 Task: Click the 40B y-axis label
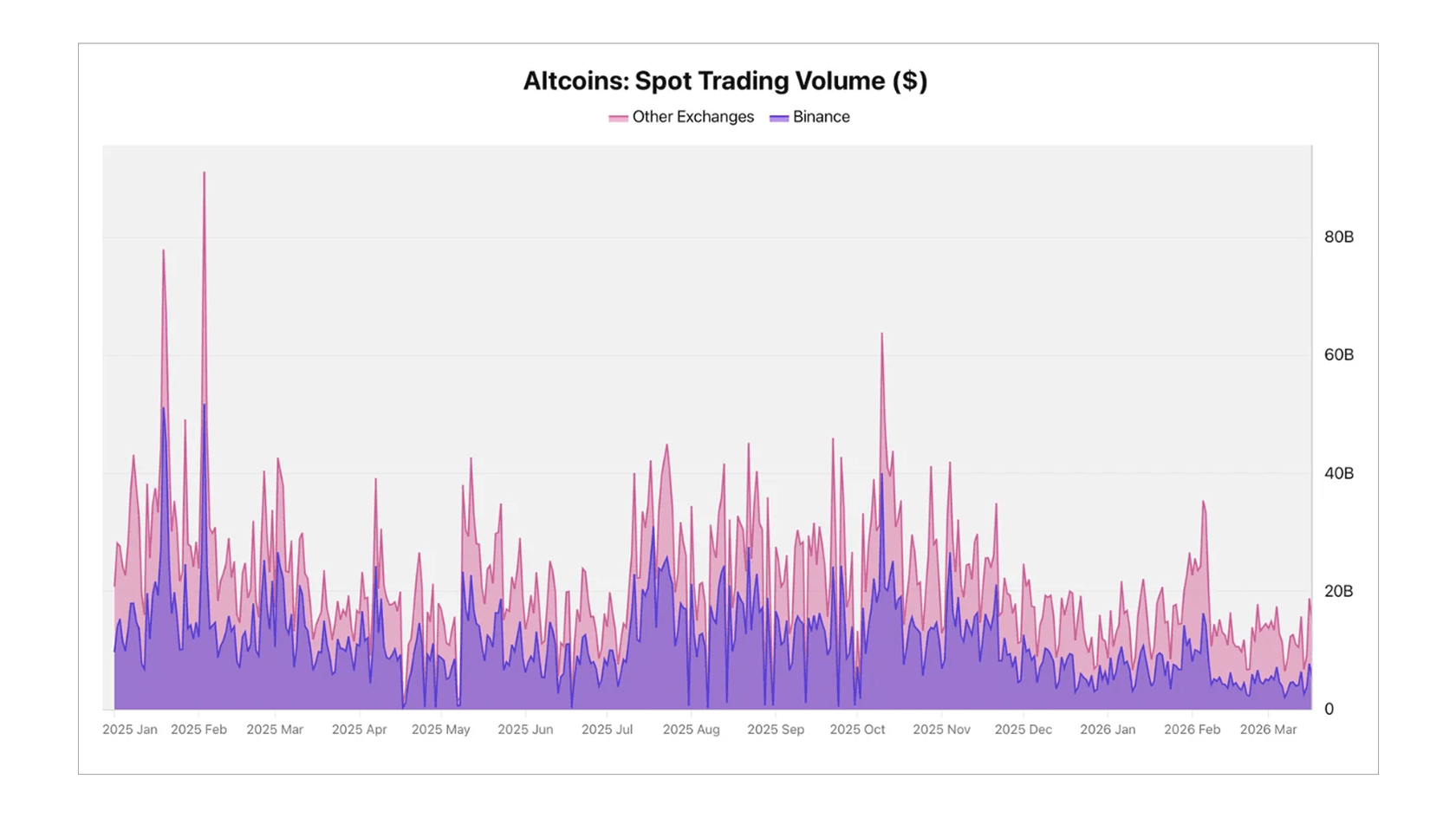tap(1338, 473)
